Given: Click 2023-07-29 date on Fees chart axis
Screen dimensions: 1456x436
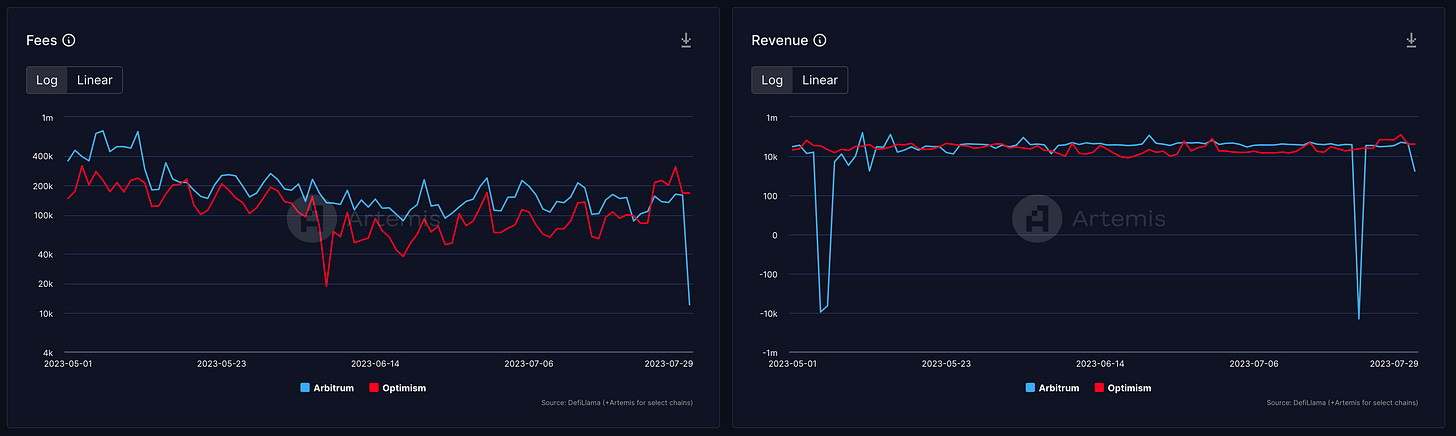Looking at the screenshot, I should click(x=668, y=364).
